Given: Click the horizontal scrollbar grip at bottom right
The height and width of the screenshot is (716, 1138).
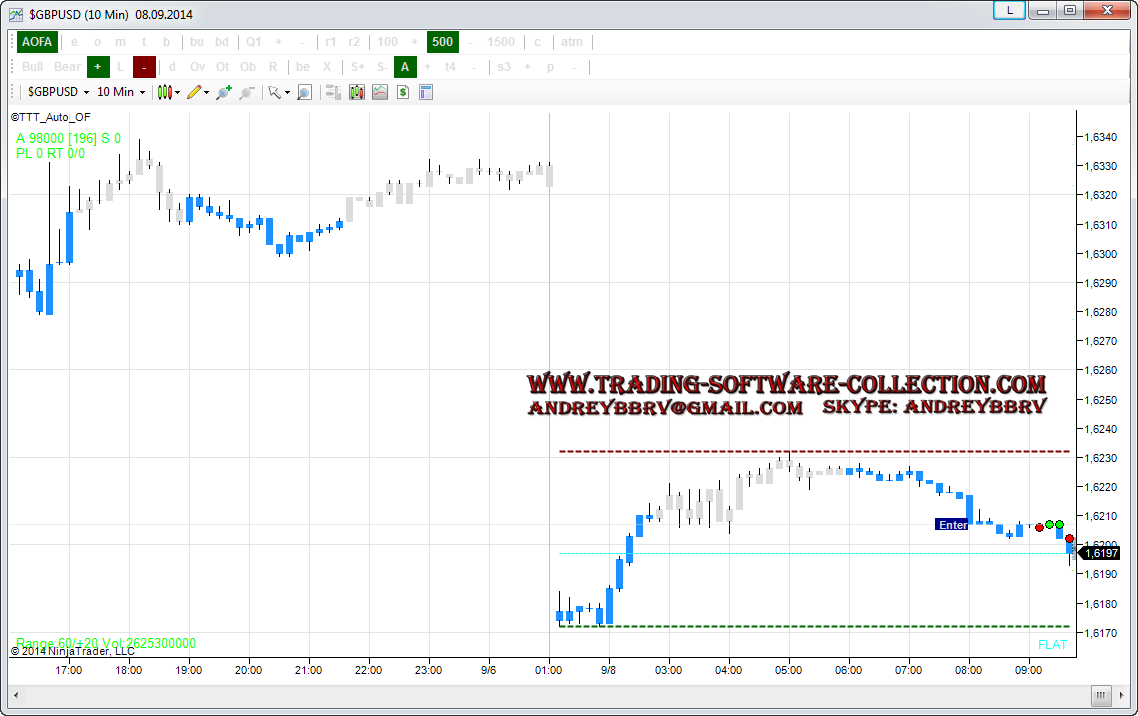Looking at the screenshot, I should coord(1100,696).
